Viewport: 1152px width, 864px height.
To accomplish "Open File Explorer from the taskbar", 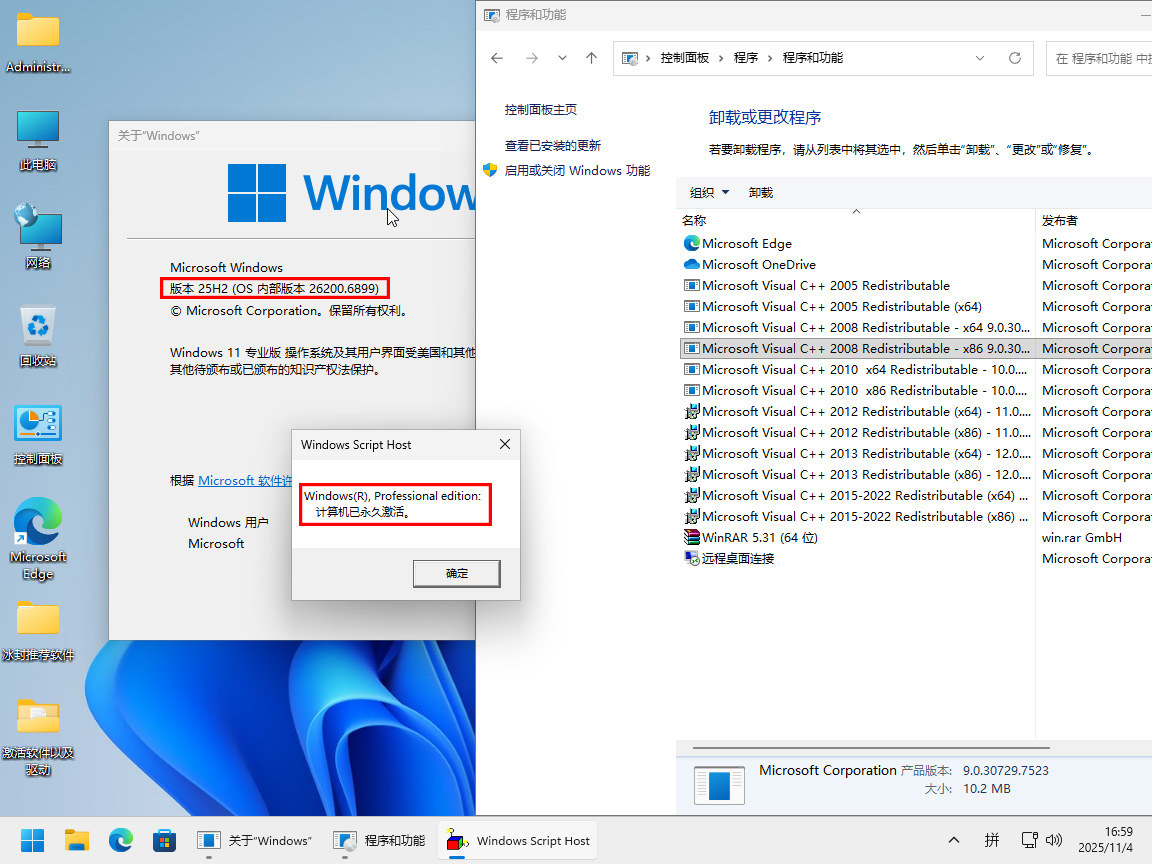I will 77,841.
